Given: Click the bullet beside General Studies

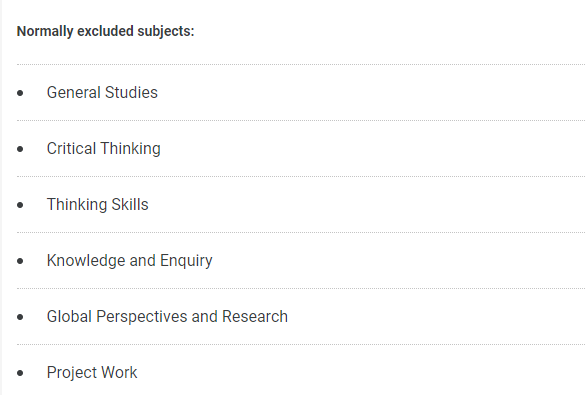Looking at the screenshot, I should click(x=20, y=93).
